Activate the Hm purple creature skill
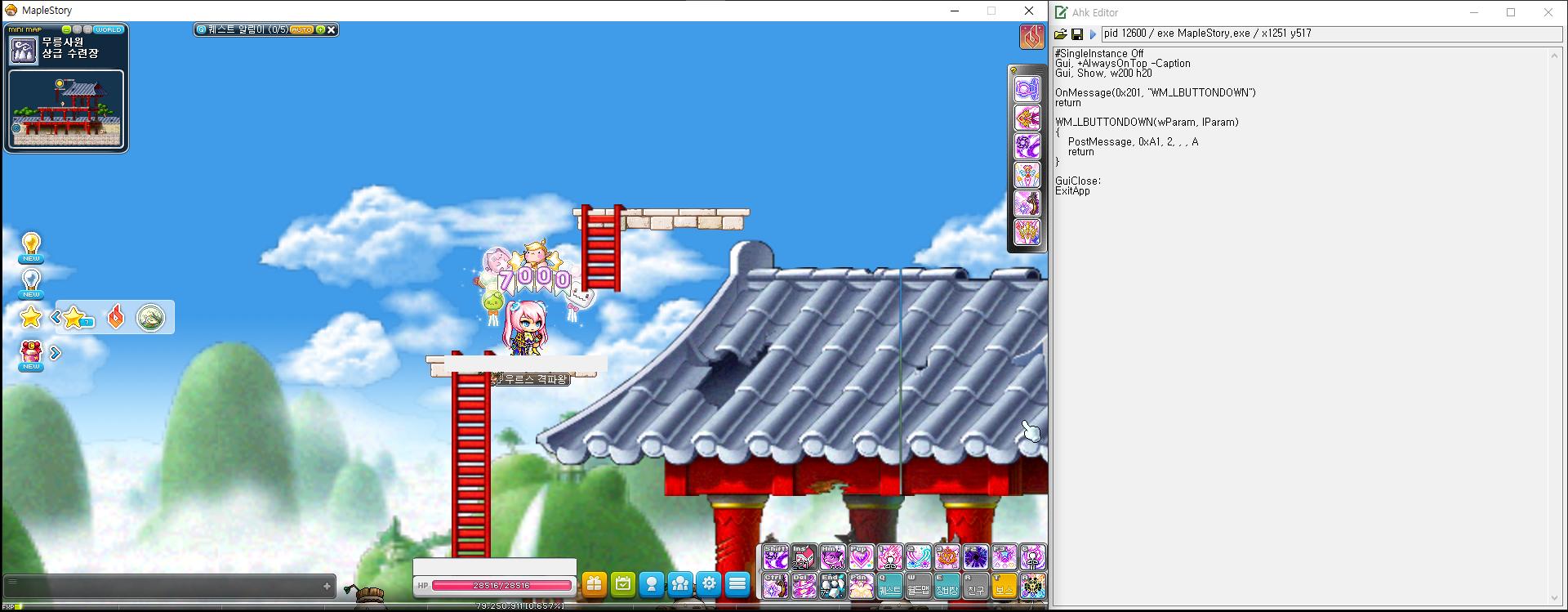This screenshot has height=612, width=1568. 833,557
